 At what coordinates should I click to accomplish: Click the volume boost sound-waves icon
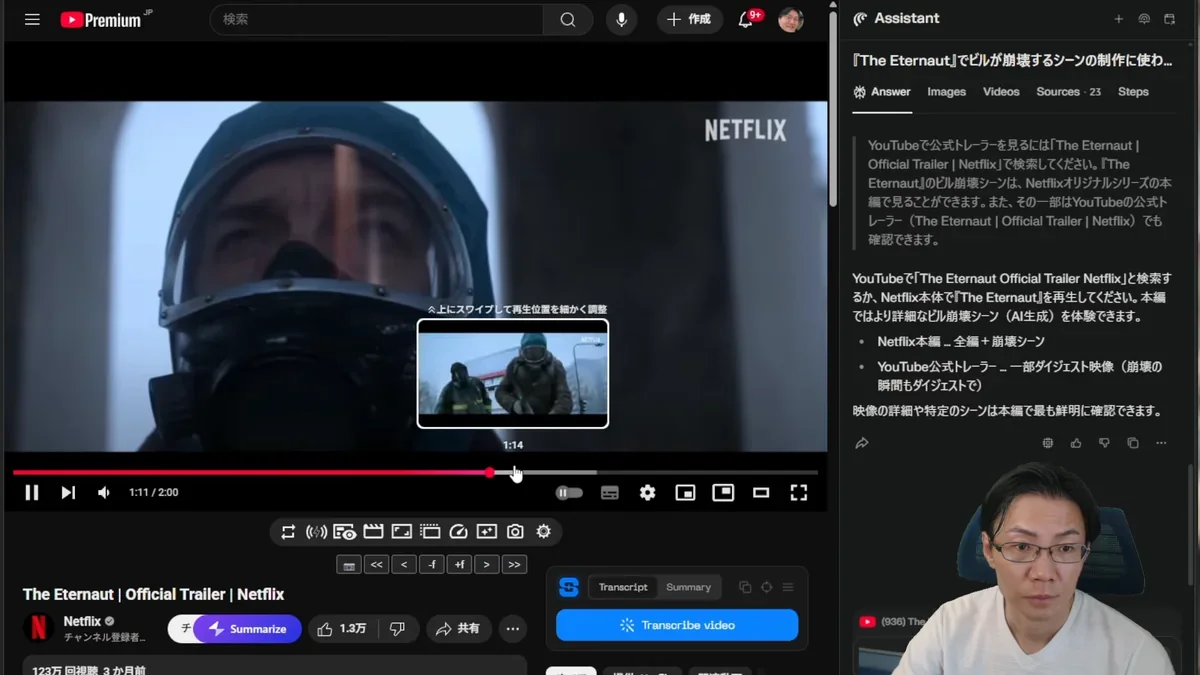pos(316,532)
